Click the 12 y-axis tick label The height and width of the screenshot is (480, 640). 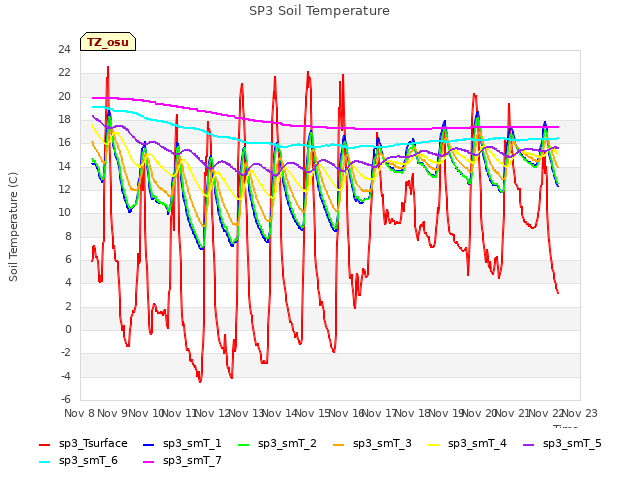point(64,190)
